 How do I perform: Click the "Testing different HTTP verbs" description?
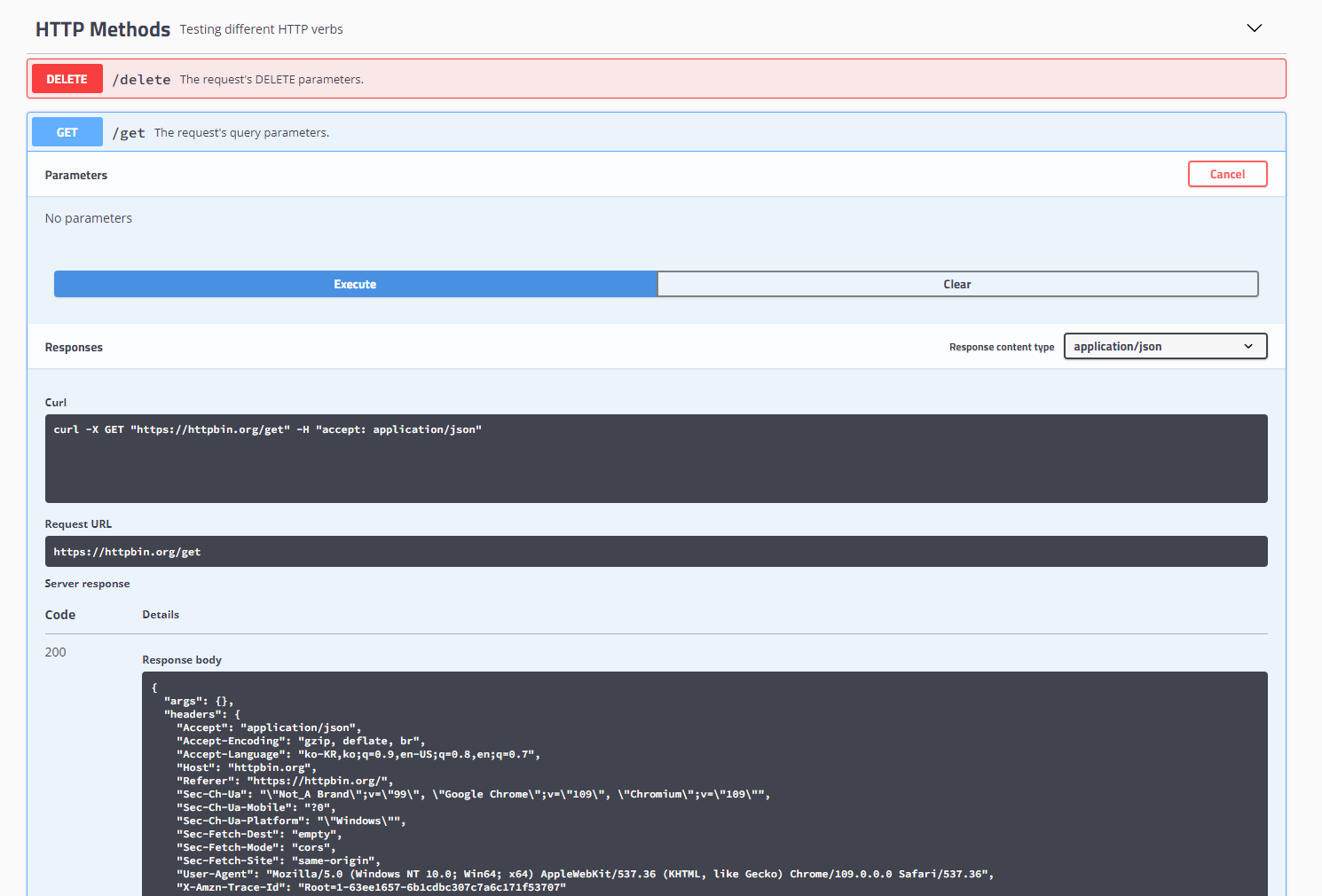tap(261, 29)
